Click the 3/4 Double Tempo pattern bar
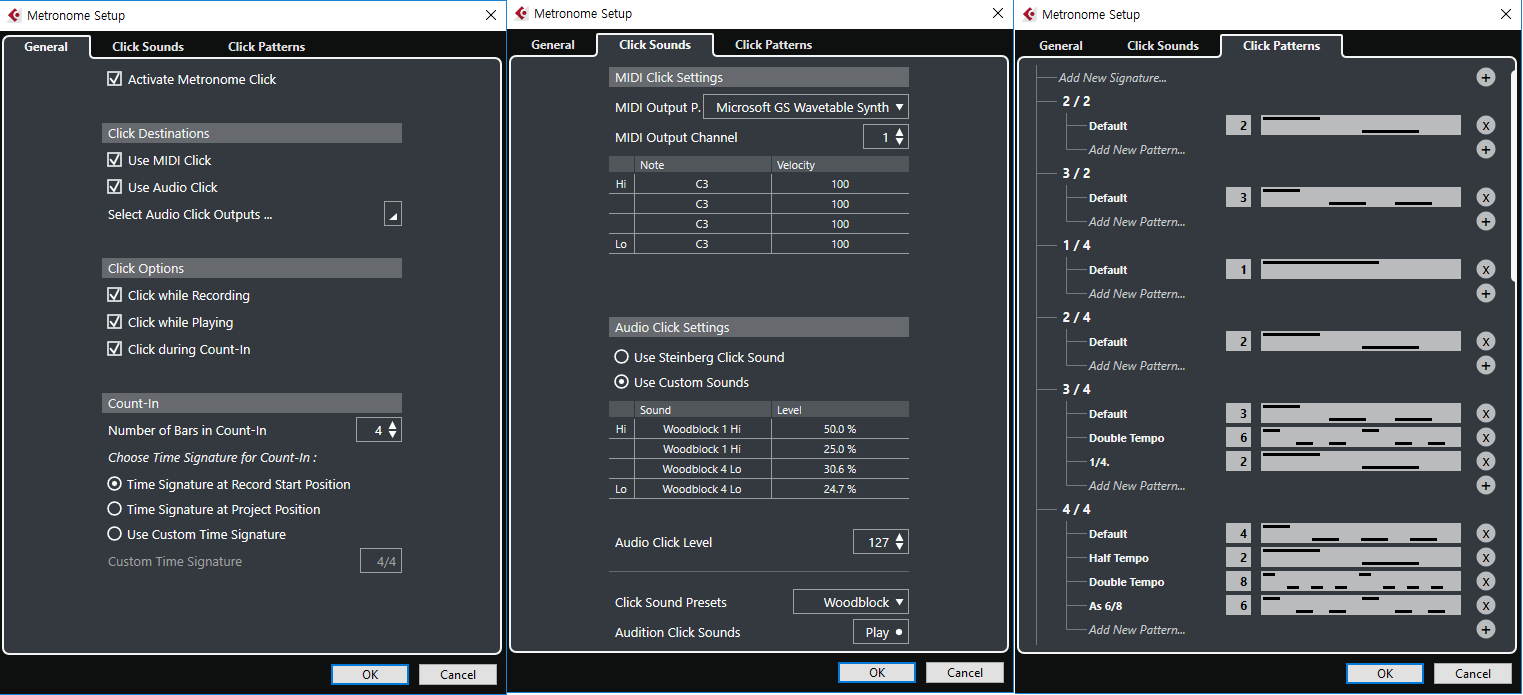 pyautogui.click(x=1360, y=438)
